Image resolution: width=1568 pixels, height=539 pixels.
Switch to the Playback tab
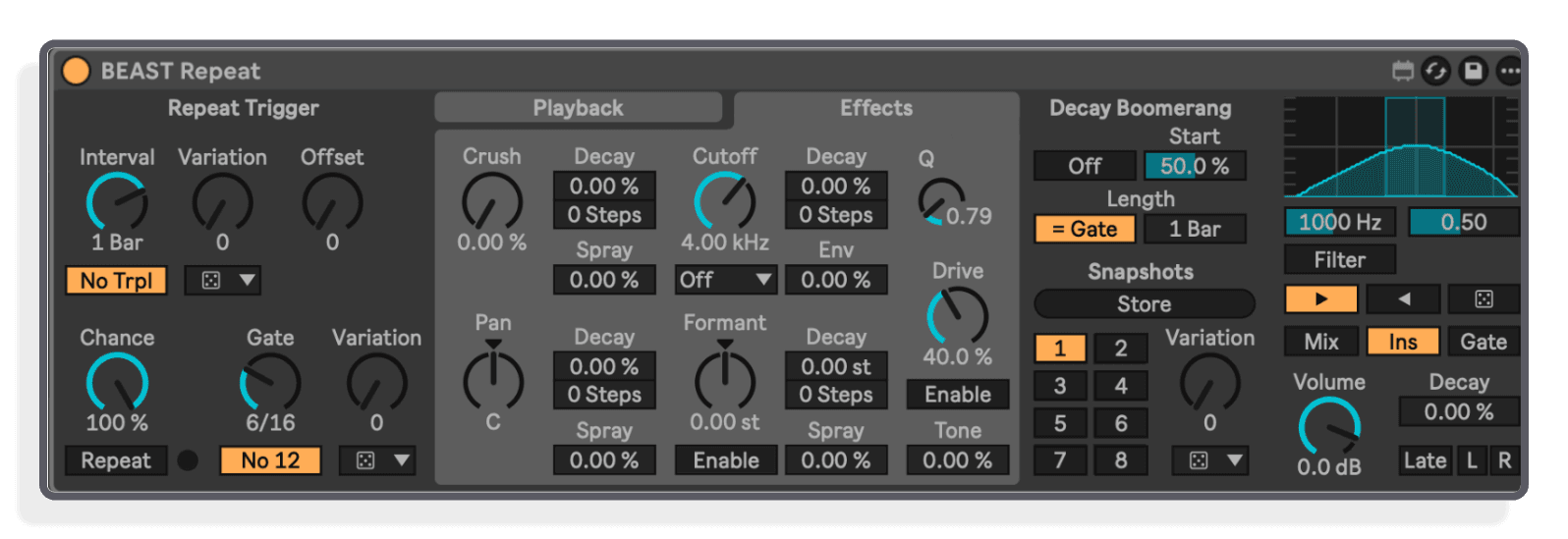click(578, 108)
